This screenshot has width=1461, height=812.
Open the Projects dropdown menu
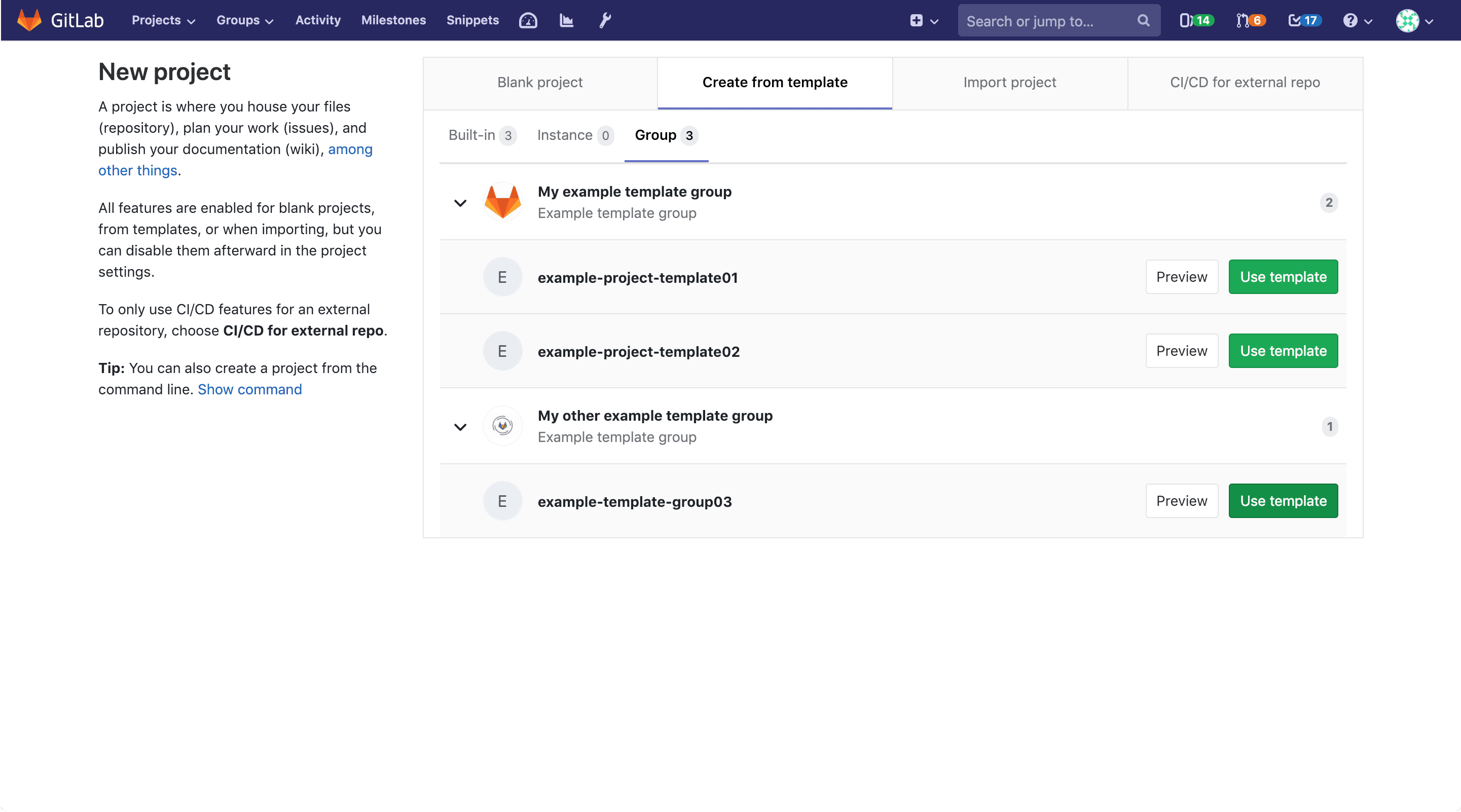(x=163, y=20)
